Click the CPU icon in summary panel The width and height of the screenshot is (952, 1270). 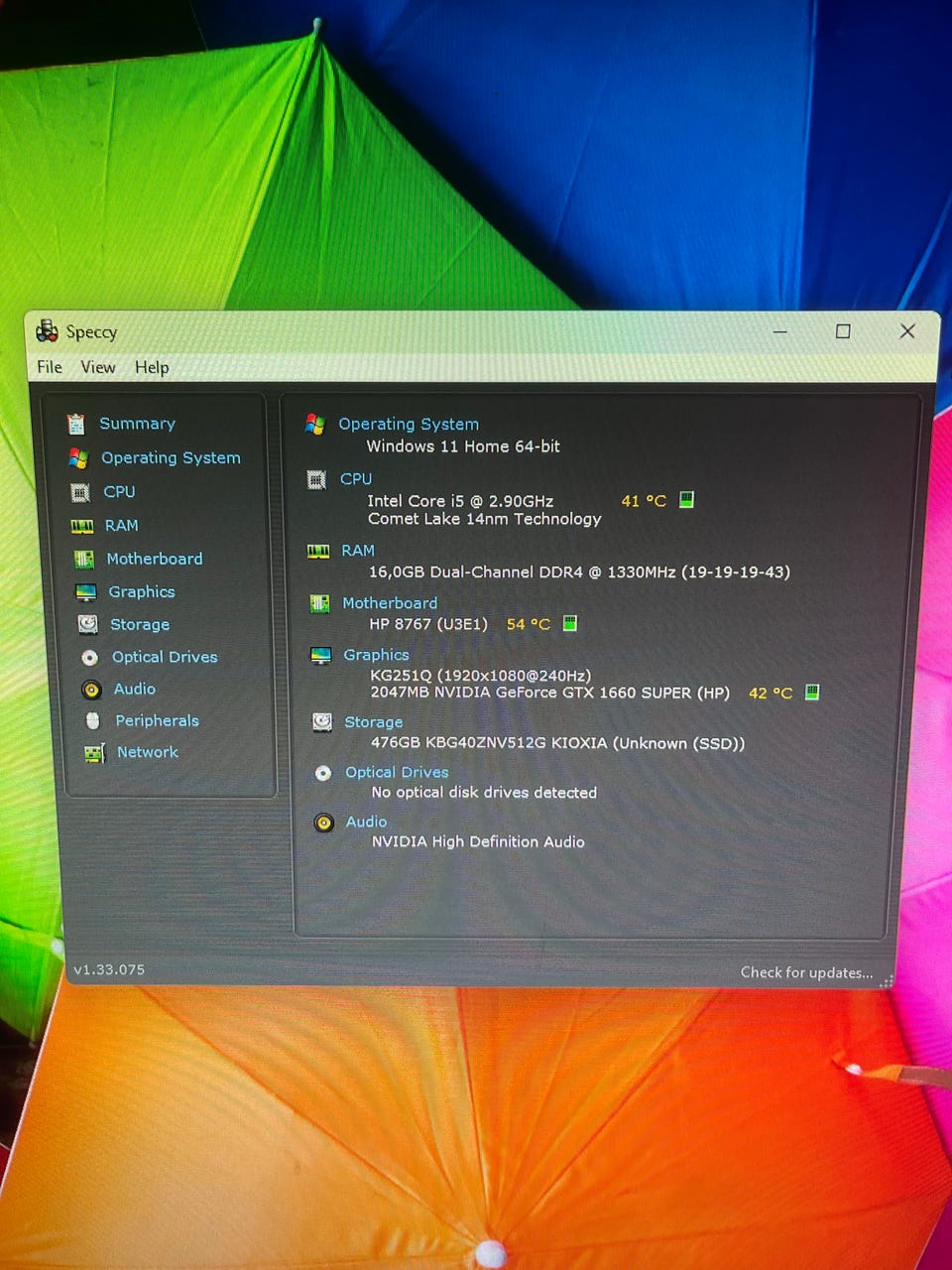coord(316,480)
